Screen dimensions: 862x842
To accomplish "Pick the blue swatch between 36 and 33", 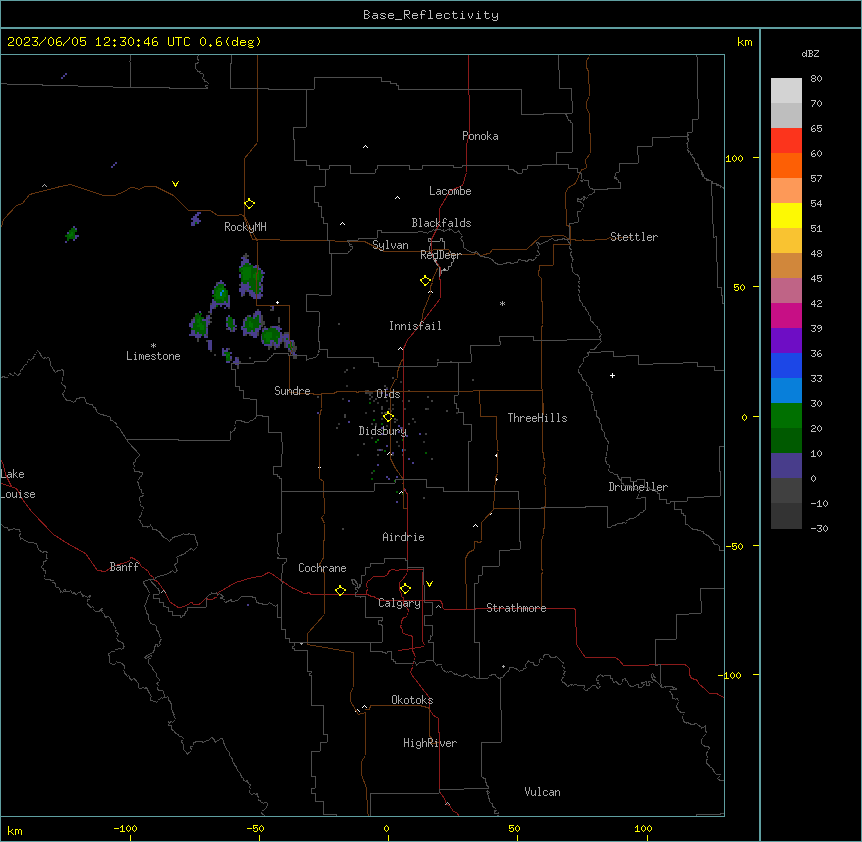I will 786,365.
